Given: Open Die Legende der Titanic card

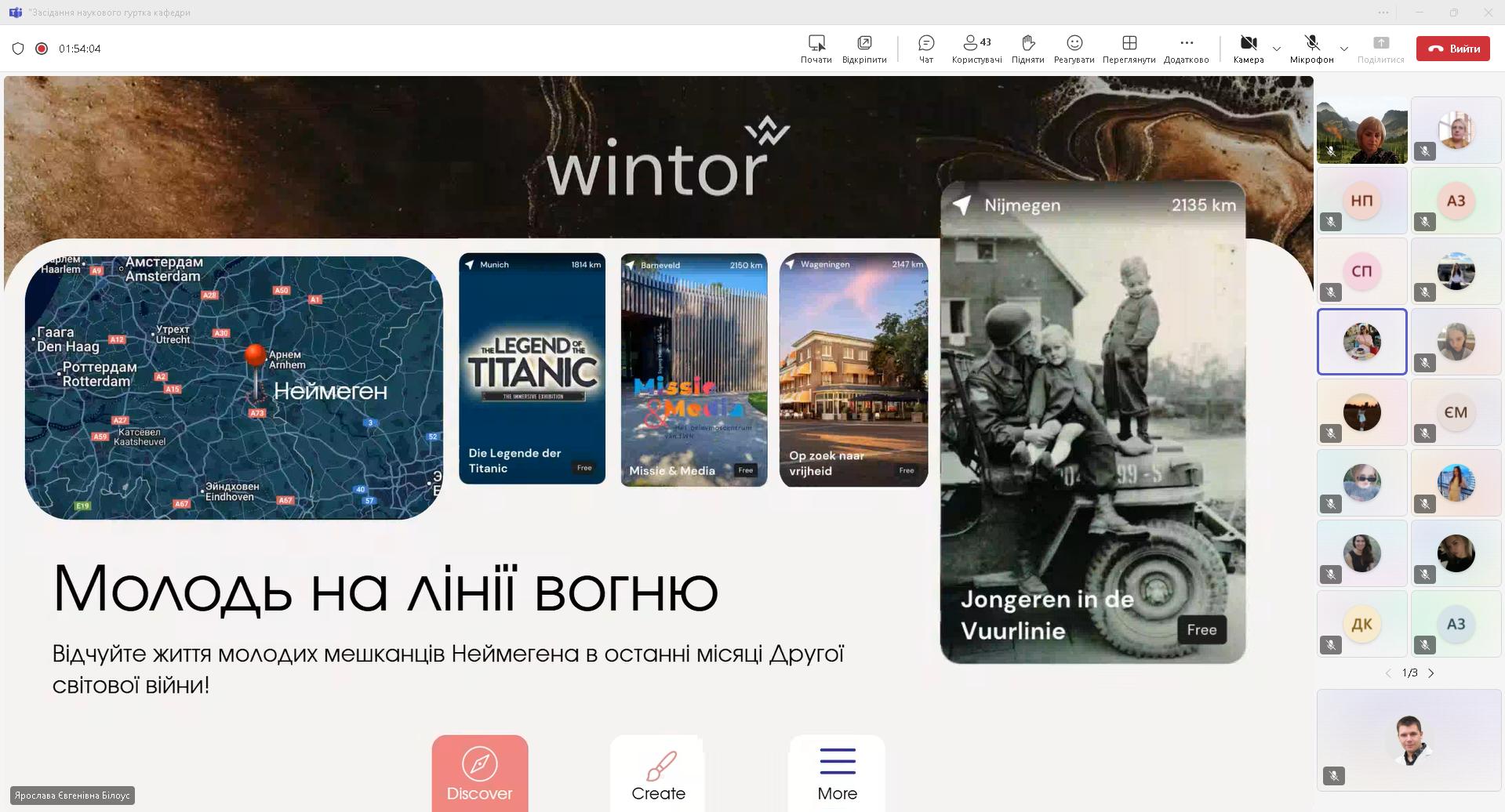Looking at the screenshot, I should [532, 368].
